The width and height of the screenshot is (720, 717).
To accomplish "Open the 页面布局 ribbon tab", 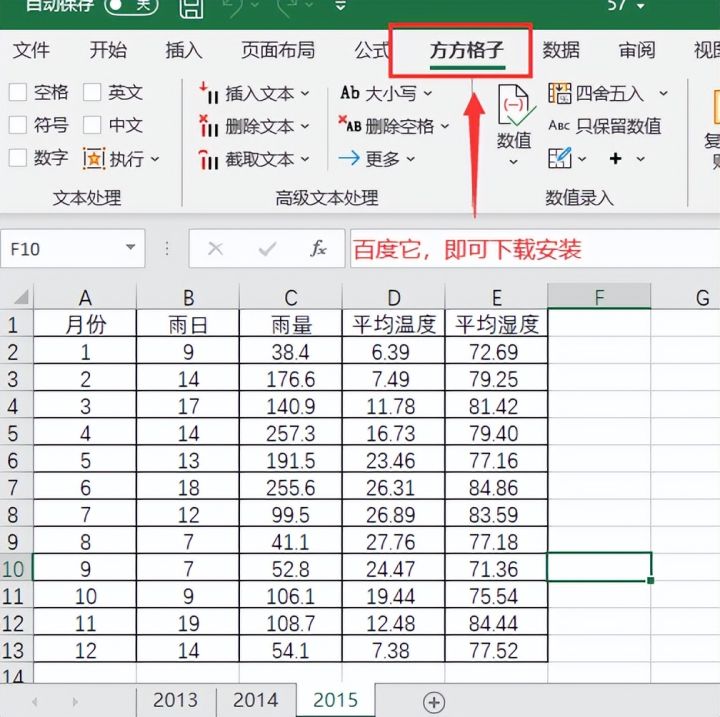I will (x=278, y=50).
